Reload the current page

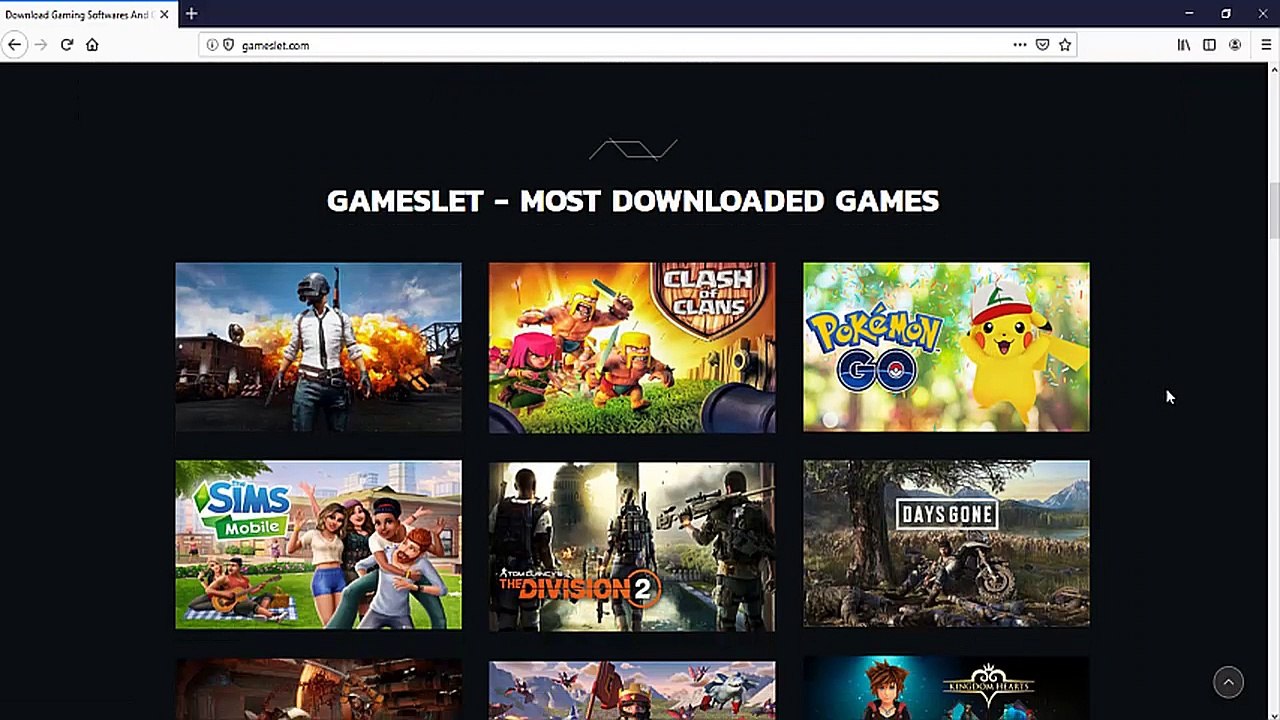(x=67, y=45)
